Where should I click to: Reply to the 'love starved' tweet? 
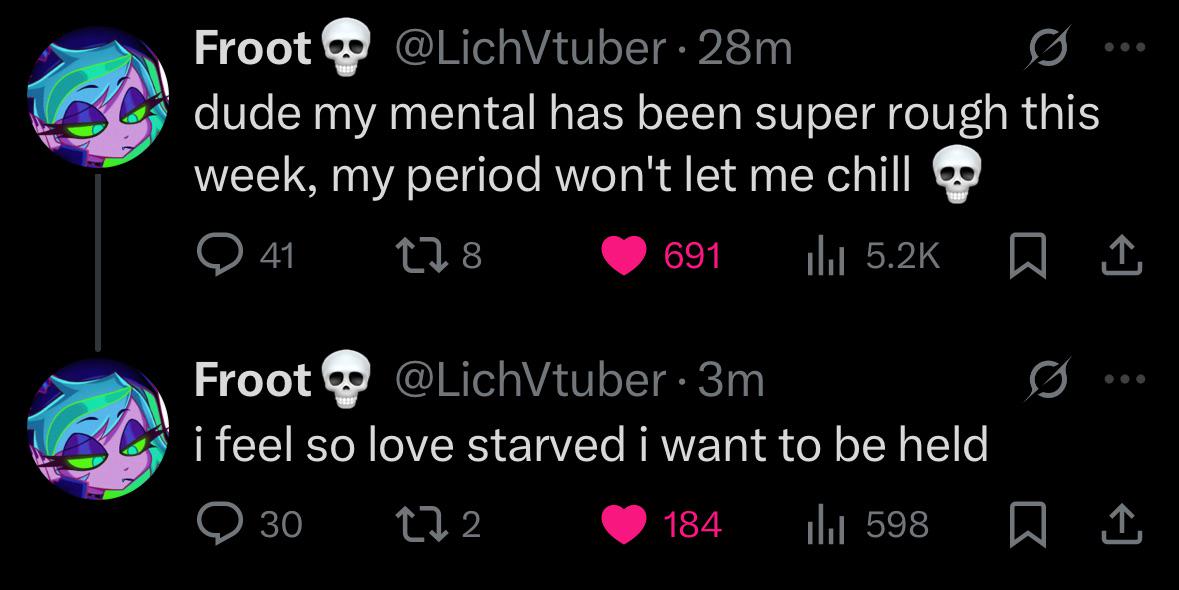coord(215,524)
